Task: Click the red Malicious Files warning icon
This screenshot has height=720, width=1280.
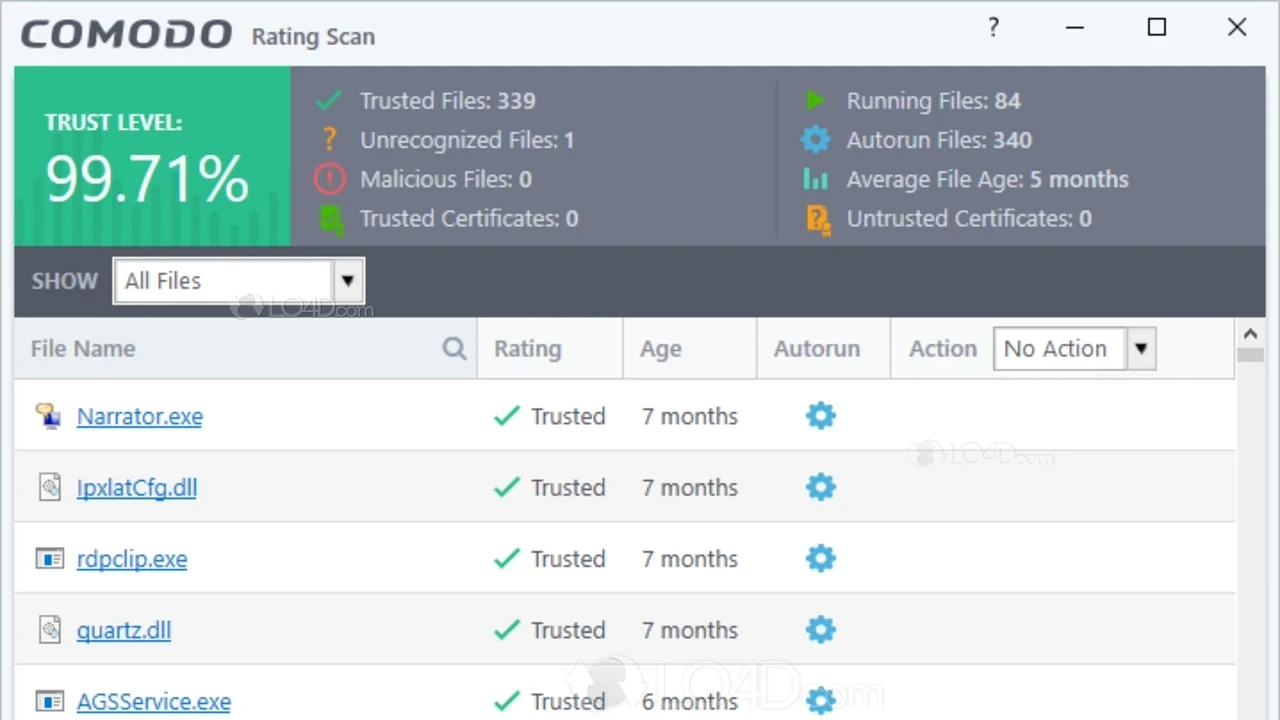Action: point(329,179)
